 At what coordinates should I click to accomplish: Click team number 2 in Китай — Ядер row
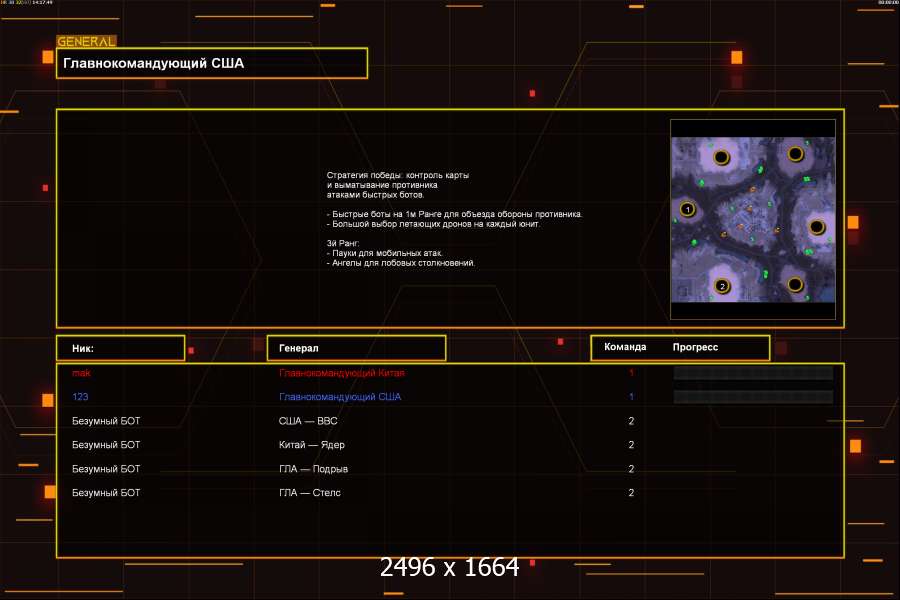(x=631, y=445)
